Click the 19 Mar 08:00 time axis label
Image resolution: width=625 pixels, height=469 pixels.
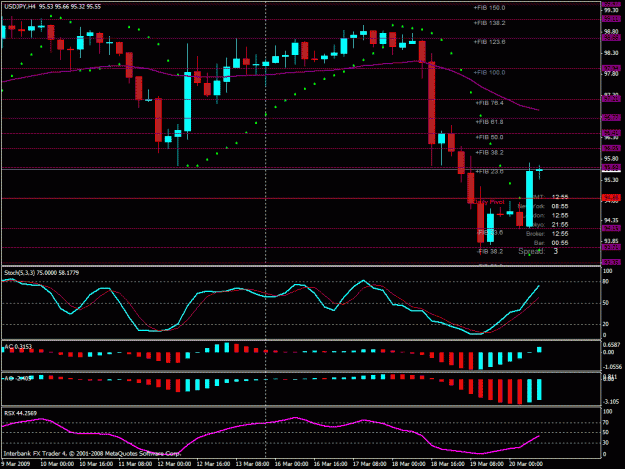487,464
